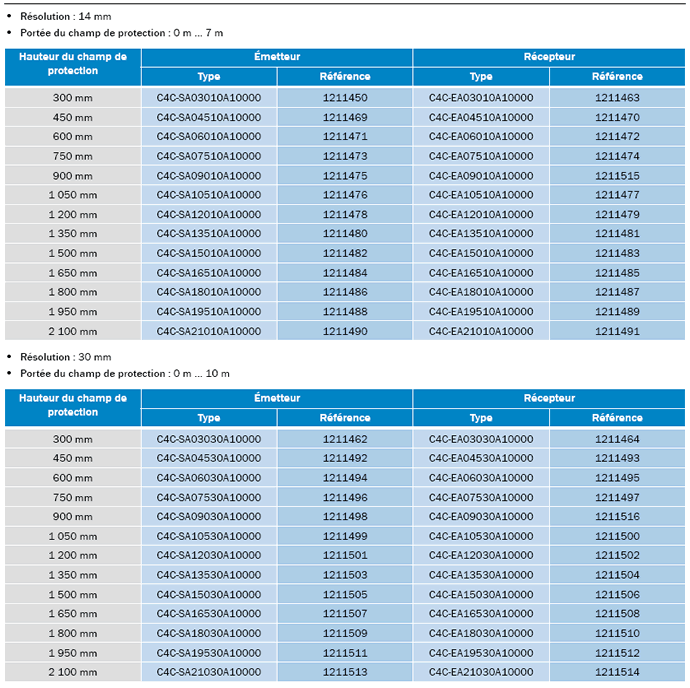Click reference 1211503
Image resolution: width=690 pixels, height=688 pixels.
pyautogui.click(x=345, y=575)
